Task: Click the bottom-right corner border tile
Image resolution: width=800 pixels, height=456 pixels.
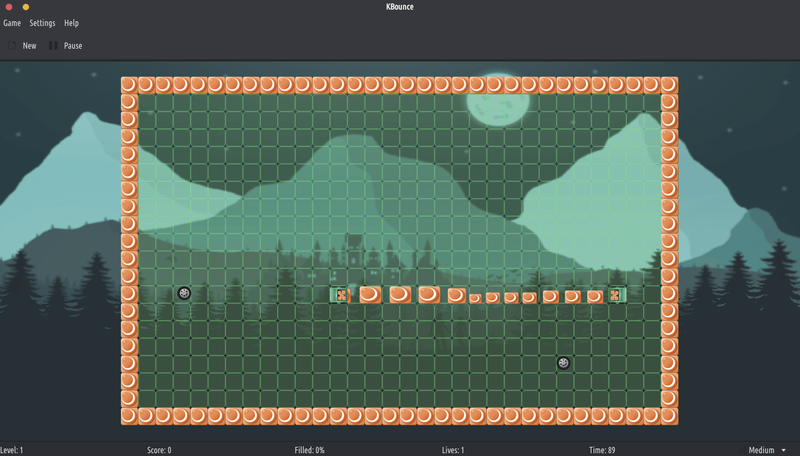Action: (669, 415)
